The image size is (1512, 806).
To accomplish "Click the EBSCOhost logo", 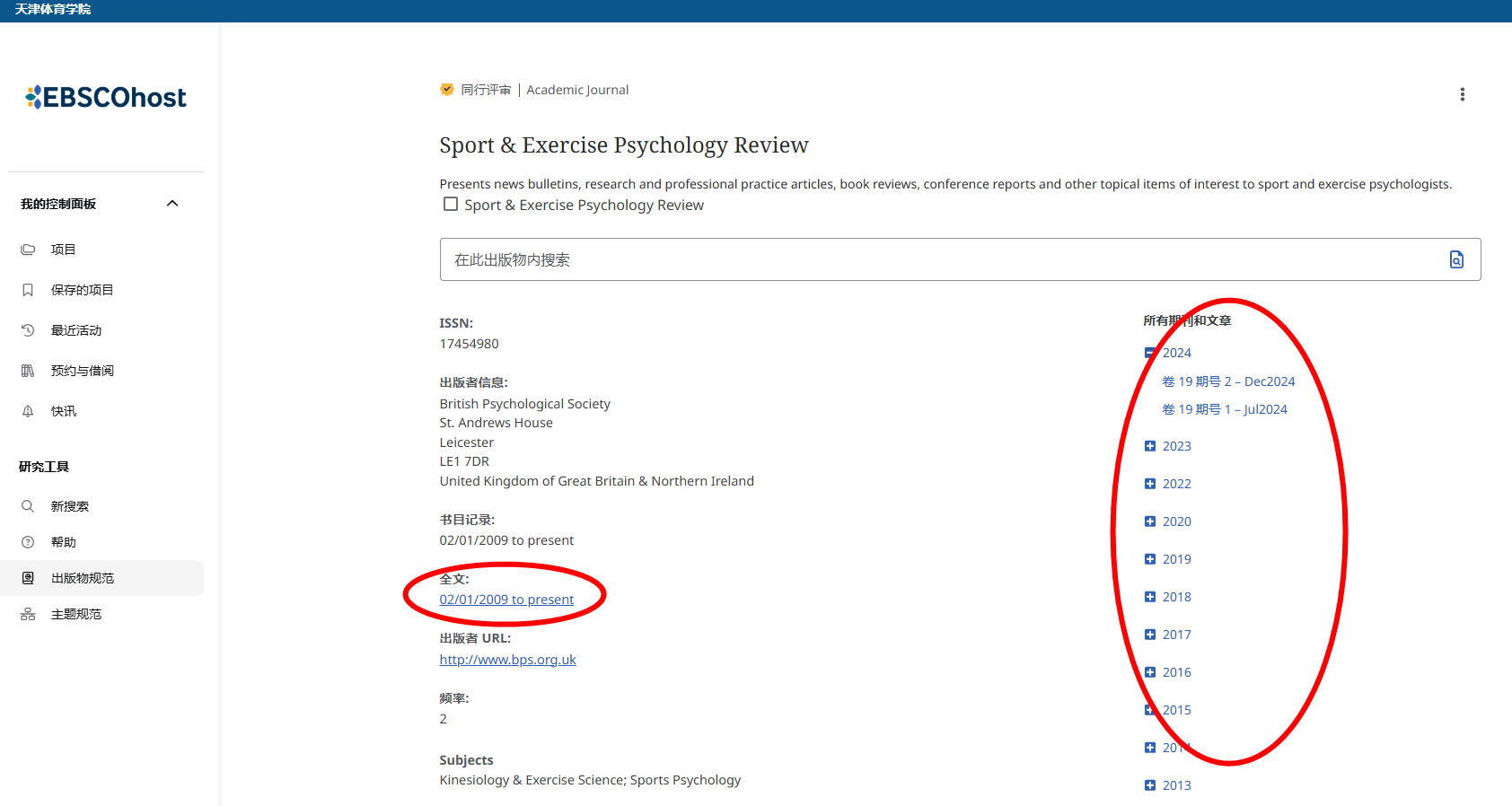I will [x=106, y=97].
